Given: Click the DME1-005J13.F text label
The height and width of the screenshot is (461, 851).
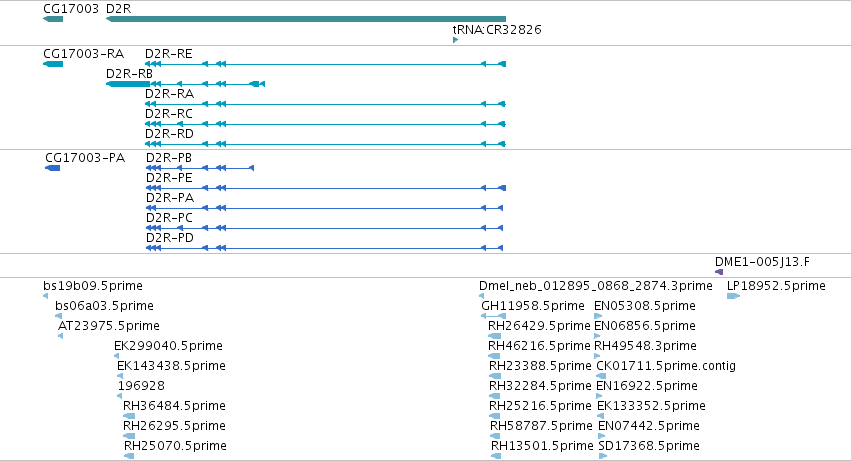Looking at the screenshot, I should tap(762, 262).
